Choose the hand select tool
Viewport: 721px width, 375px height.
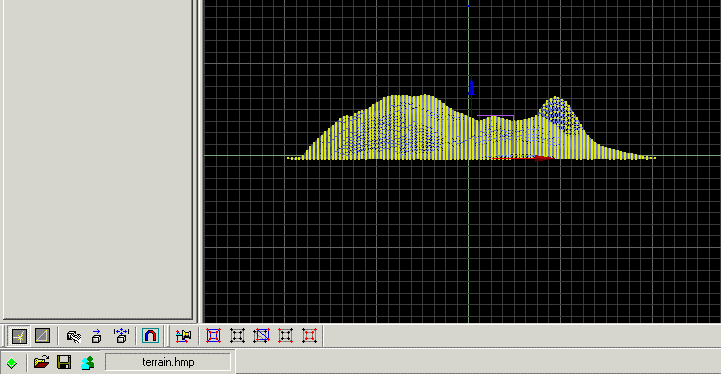tap(74, 336)
